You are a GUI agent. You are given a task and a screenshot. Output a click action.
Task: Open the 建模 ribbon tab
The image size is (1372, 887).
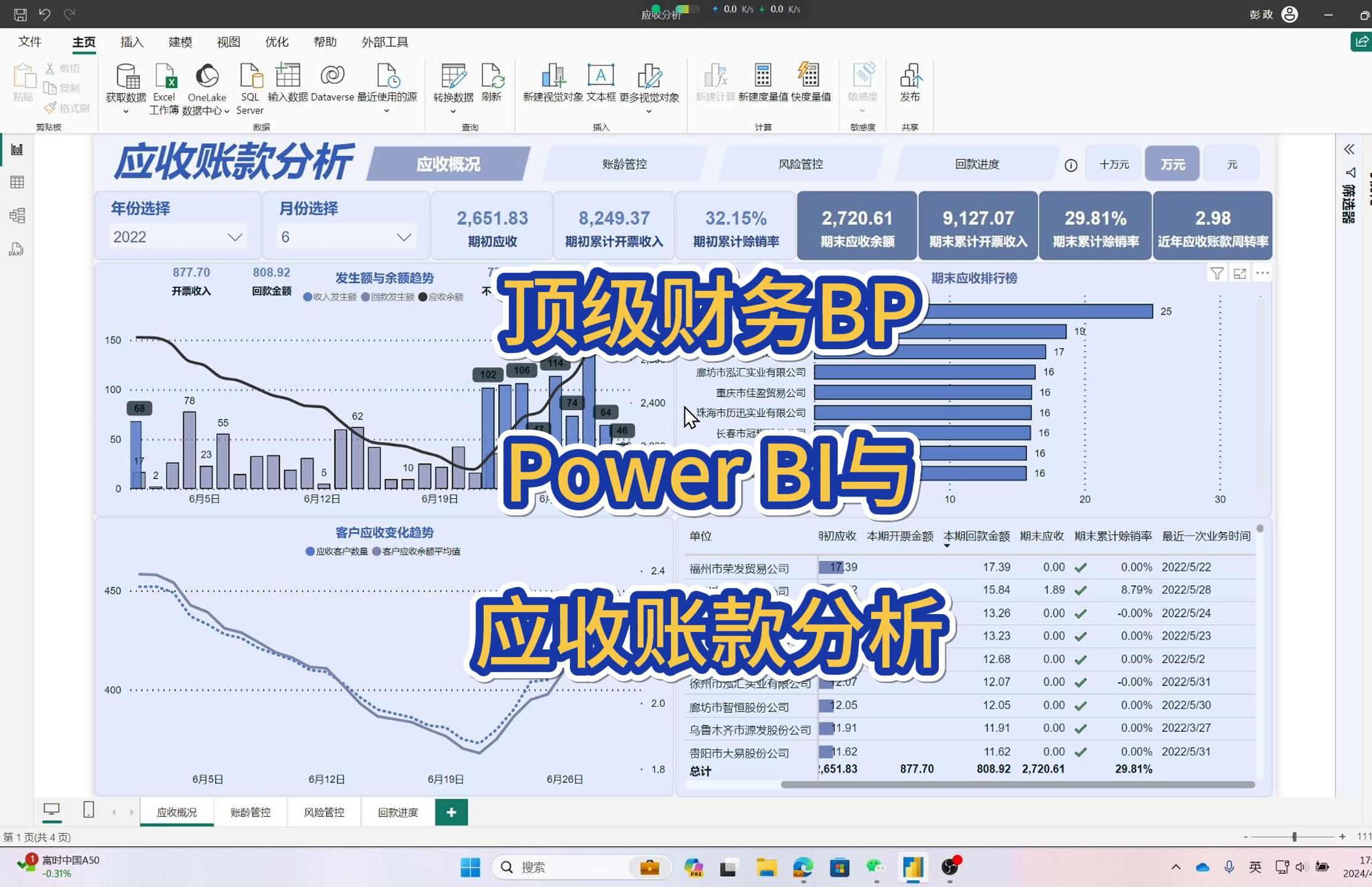click(180, 42)
